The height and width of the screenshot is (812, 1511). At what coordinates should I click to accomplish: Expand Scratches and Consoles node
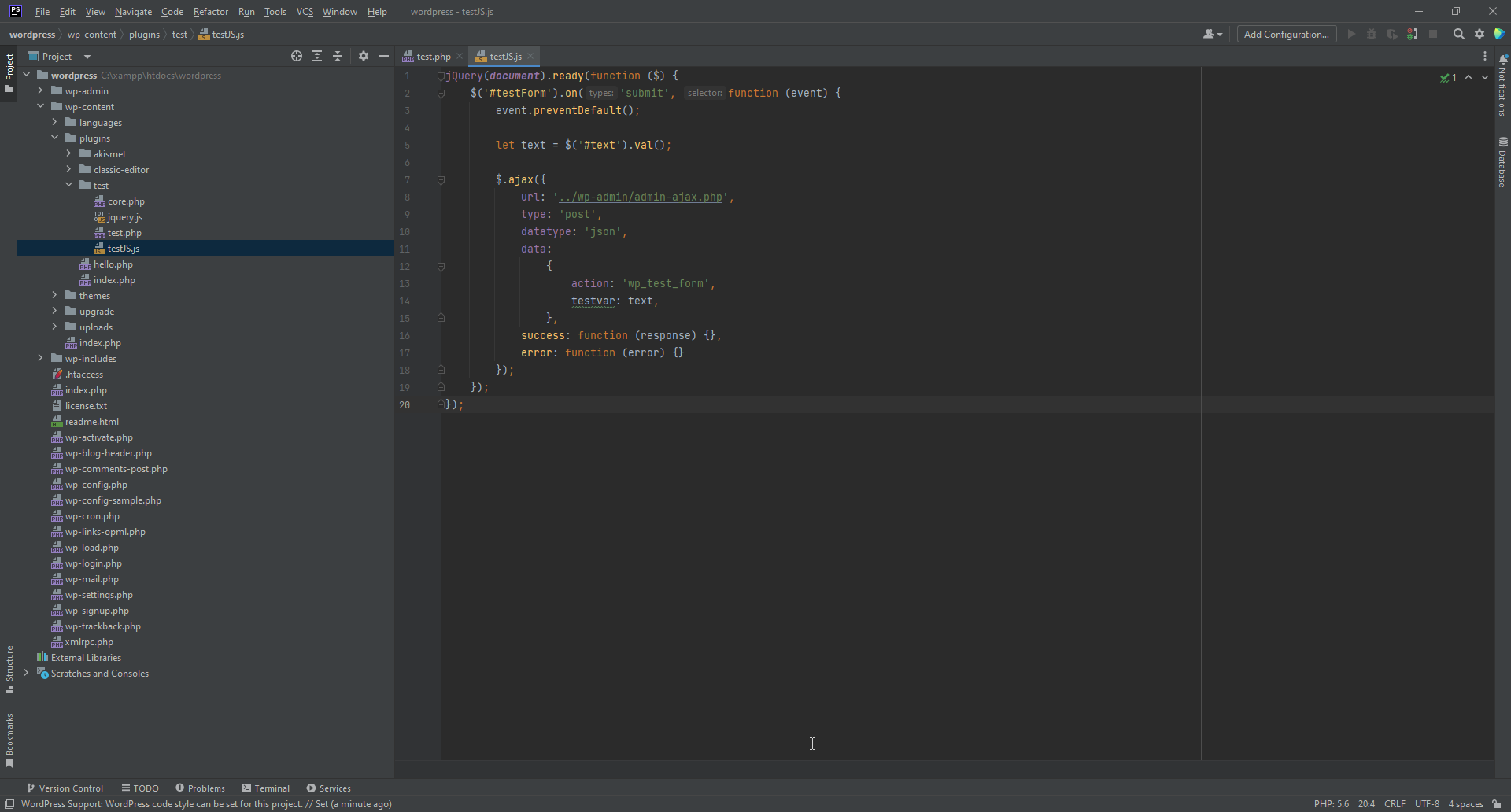point(27,673)
